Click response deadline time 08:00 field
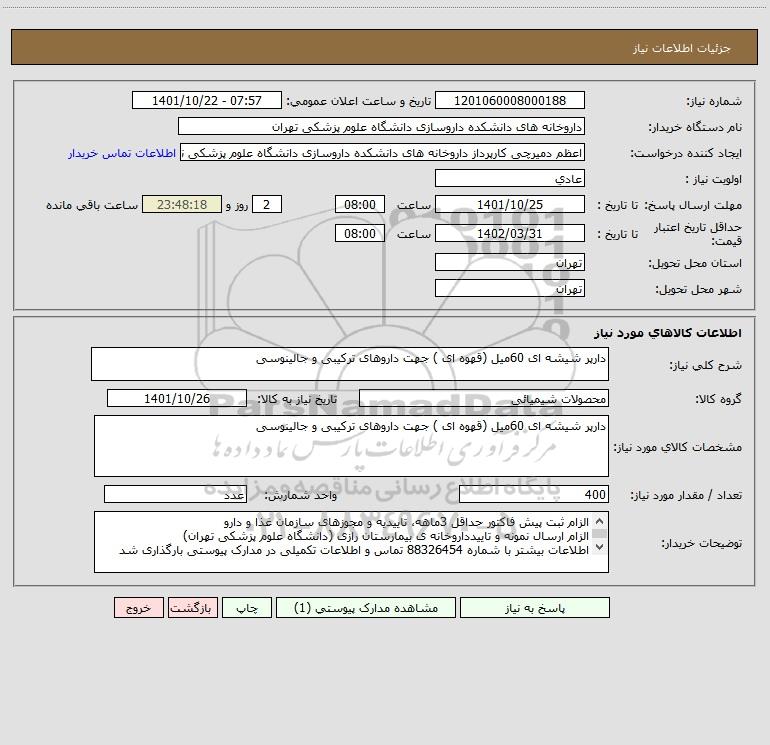 tap(359, 204)
